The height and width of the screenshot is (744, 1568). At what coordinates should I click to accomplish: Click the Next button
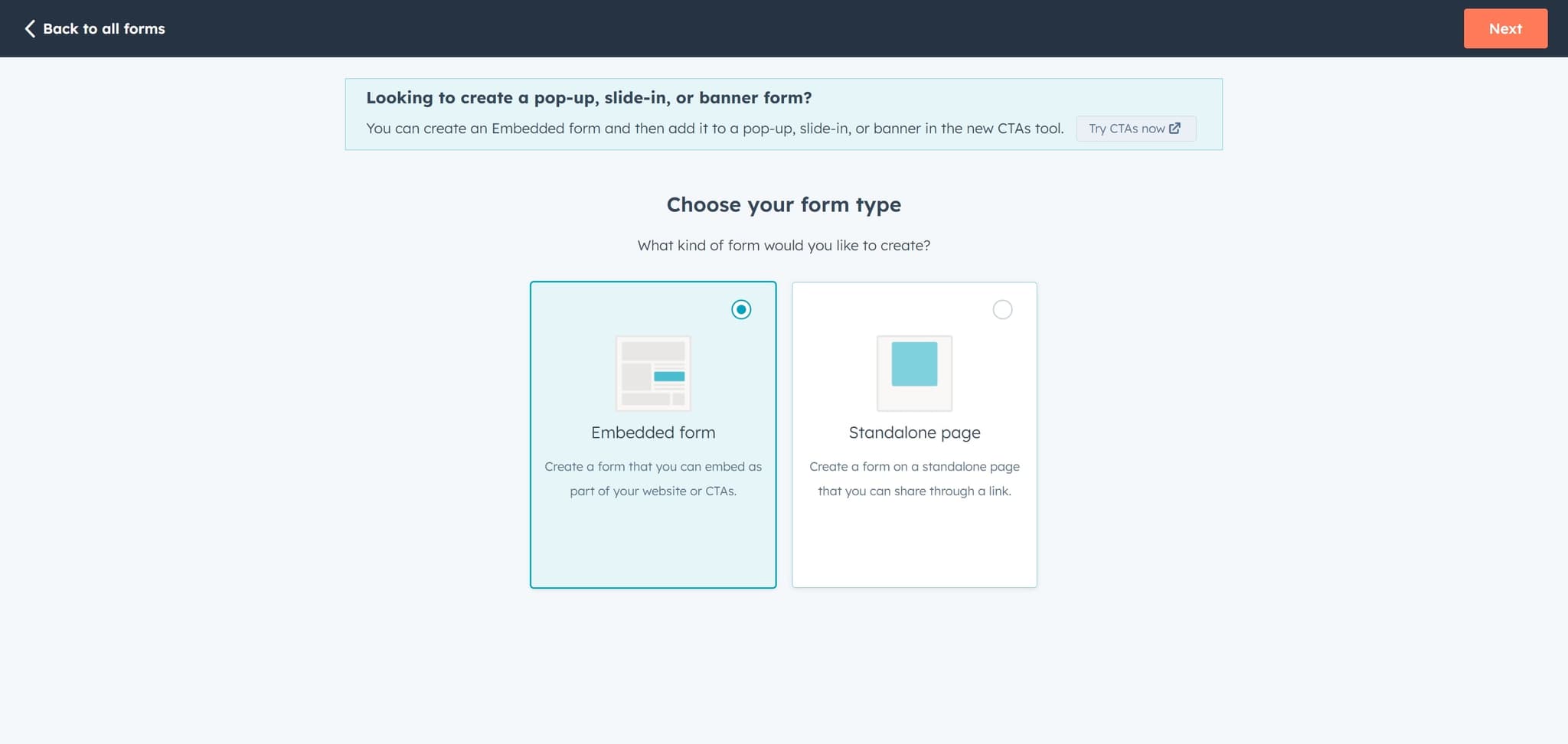[1504, 28]
